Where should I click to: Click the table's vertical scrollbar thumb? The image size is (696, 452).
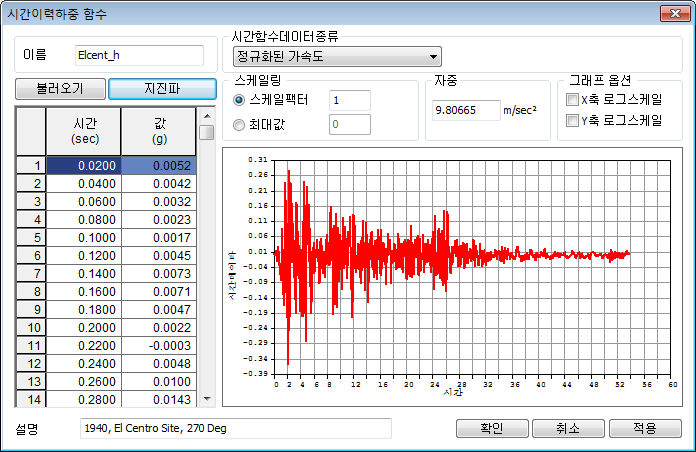click(x=207, y=132)
